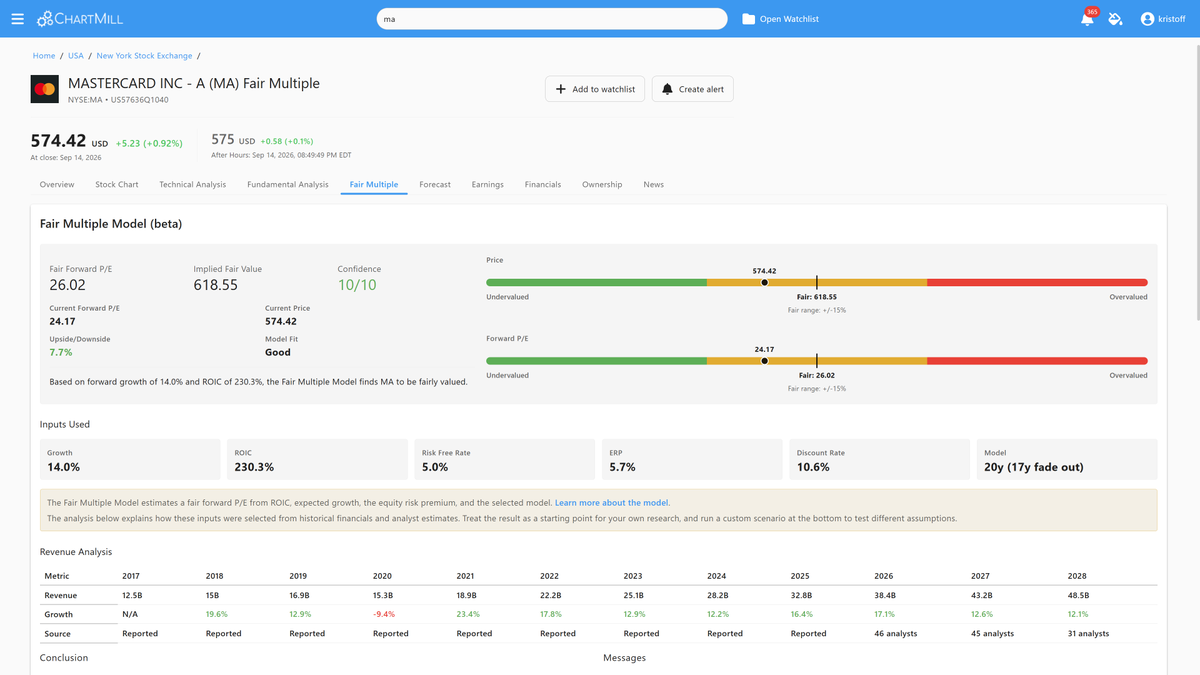The width and height of the screenshot is (1200, 675).
Task: View the Ownership tab
Action: point(602,185)
